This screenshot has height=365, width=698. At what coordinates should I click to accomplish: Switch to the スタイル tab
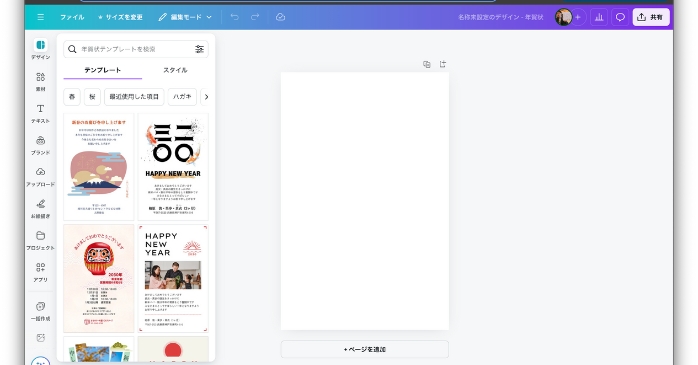175,70
